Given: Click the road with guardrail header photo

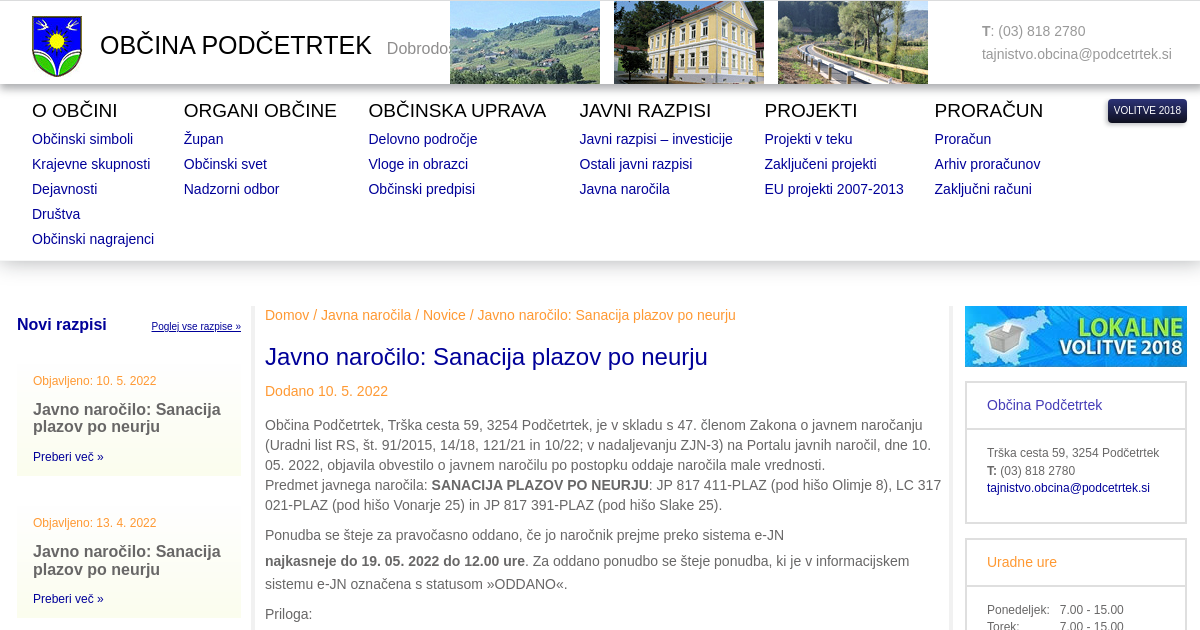Looking at the screenshot, I should 852,42.
